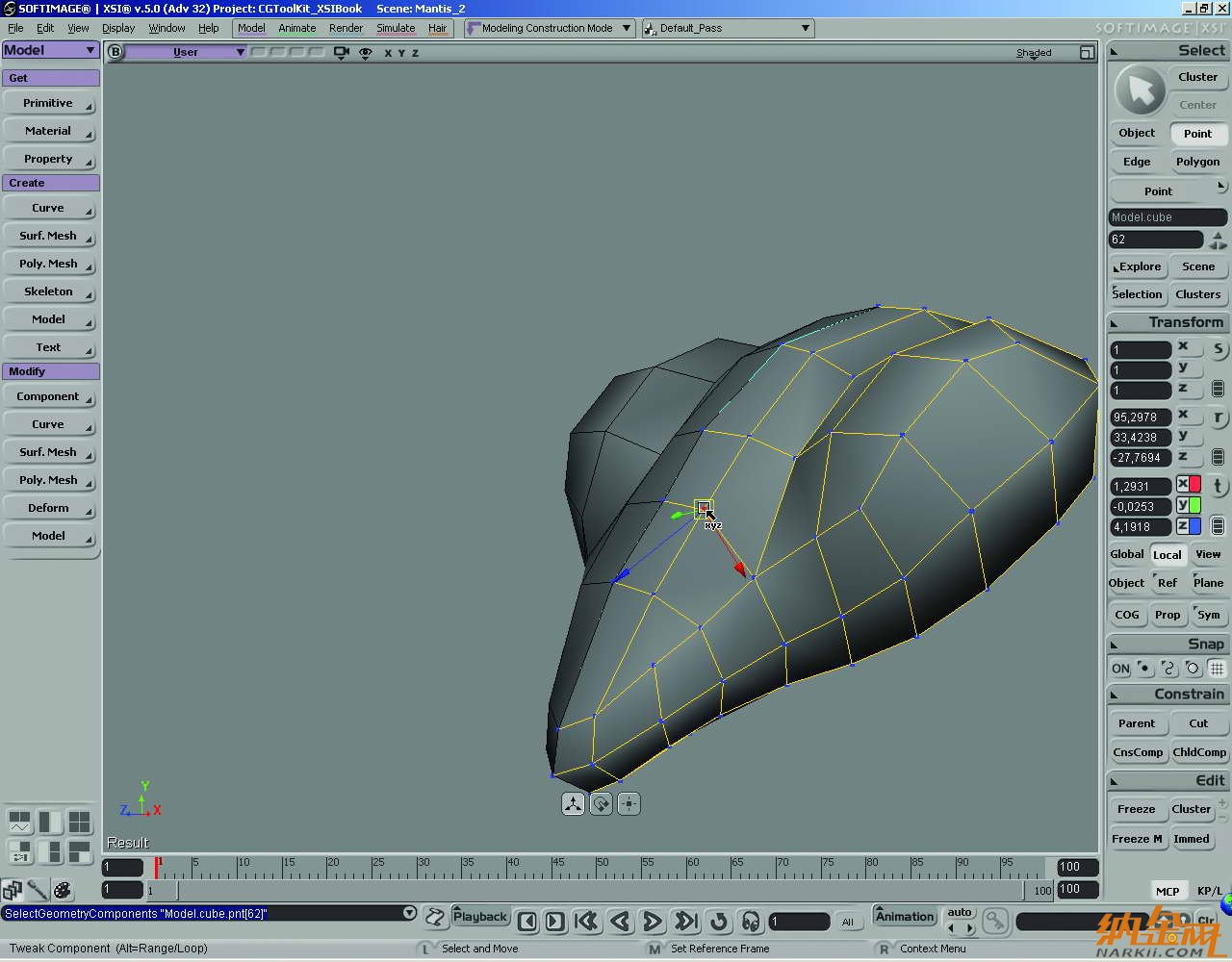The image size is (1232, 962).
Task: Expand the Primitive submenu
Action: [49, 103]
